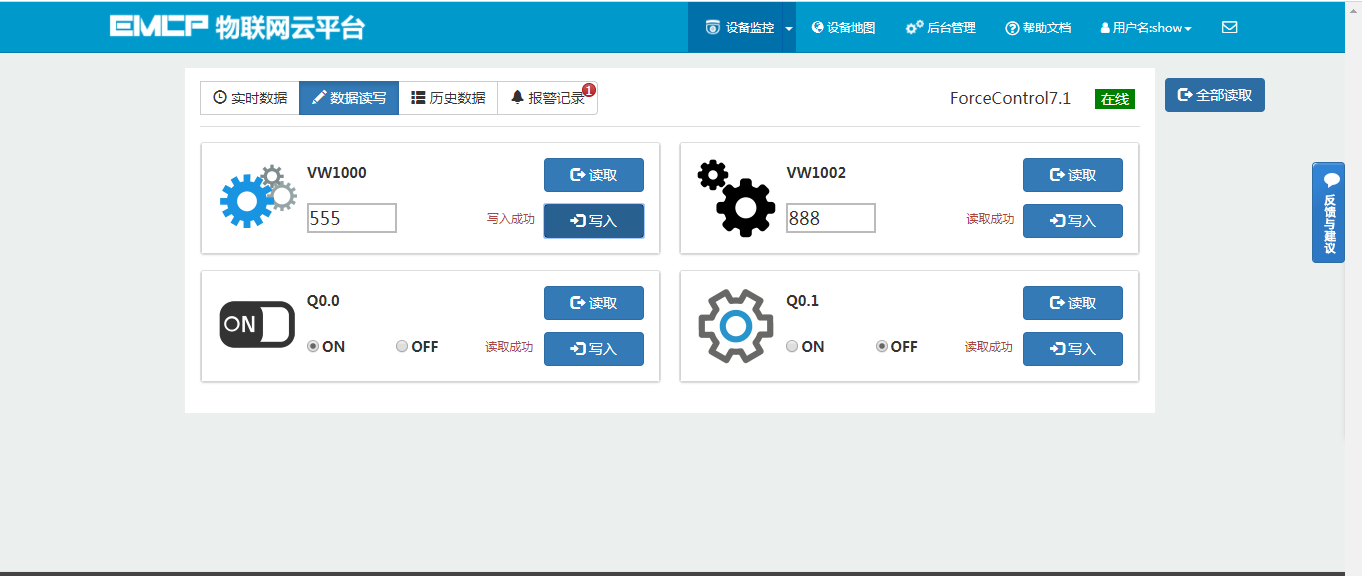Open the 帮助文档 help icon

pos(1010,27)
